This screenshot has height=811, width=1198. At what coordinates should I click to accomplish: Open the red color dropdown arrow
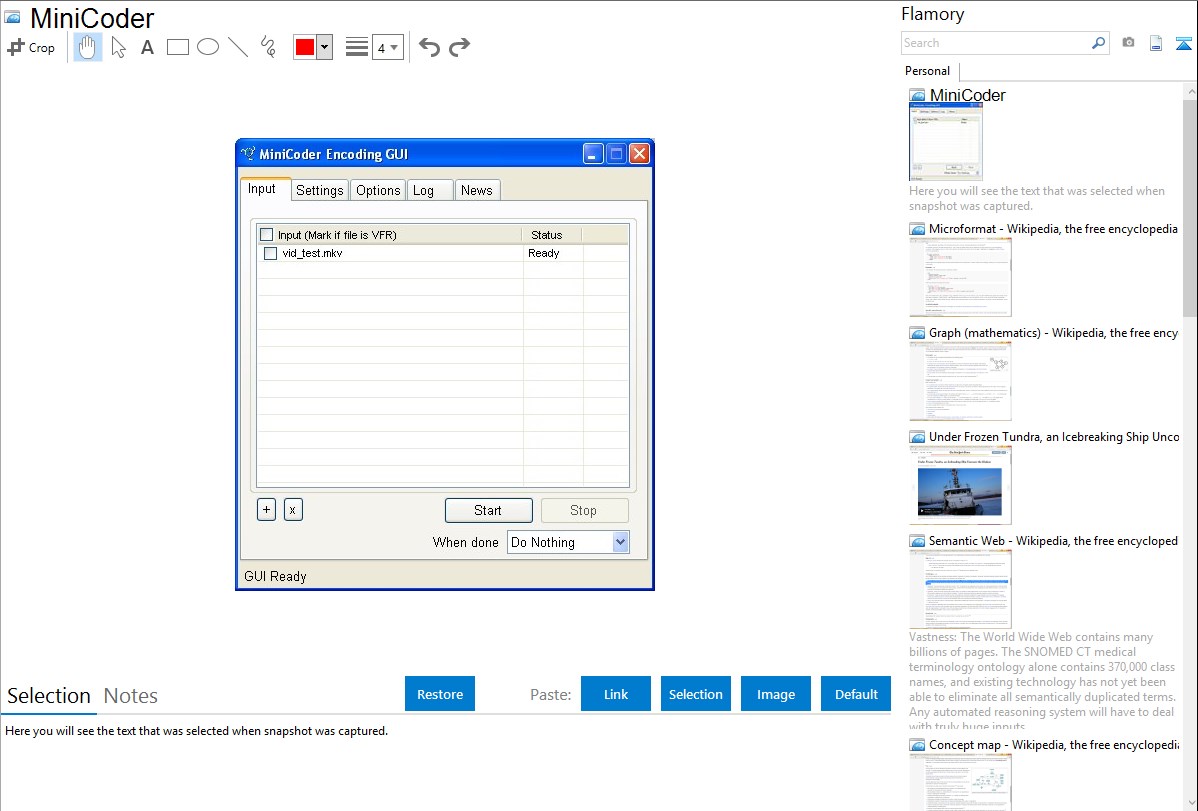[x=324, y=47]
